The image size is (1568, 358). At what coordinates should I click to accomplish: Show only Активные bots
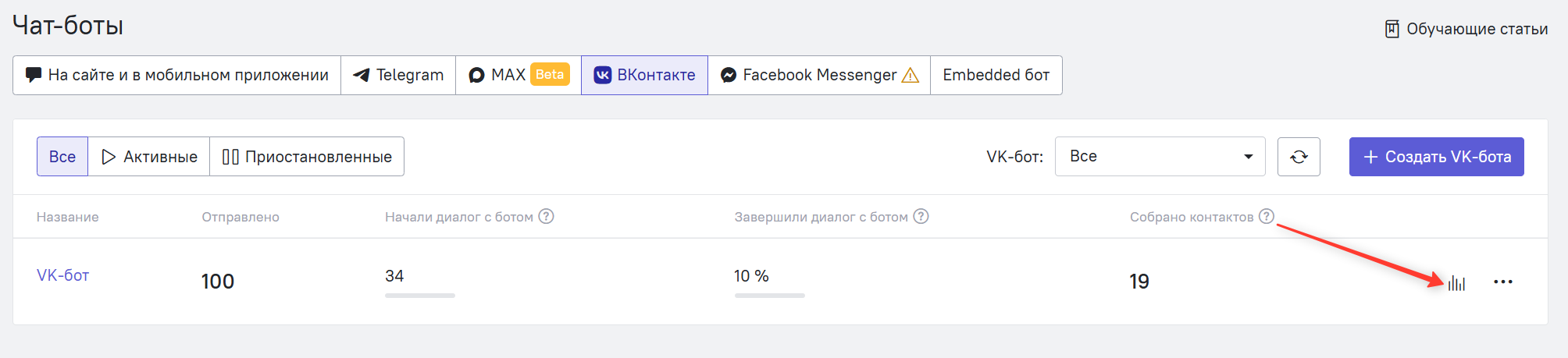point(149,157)
